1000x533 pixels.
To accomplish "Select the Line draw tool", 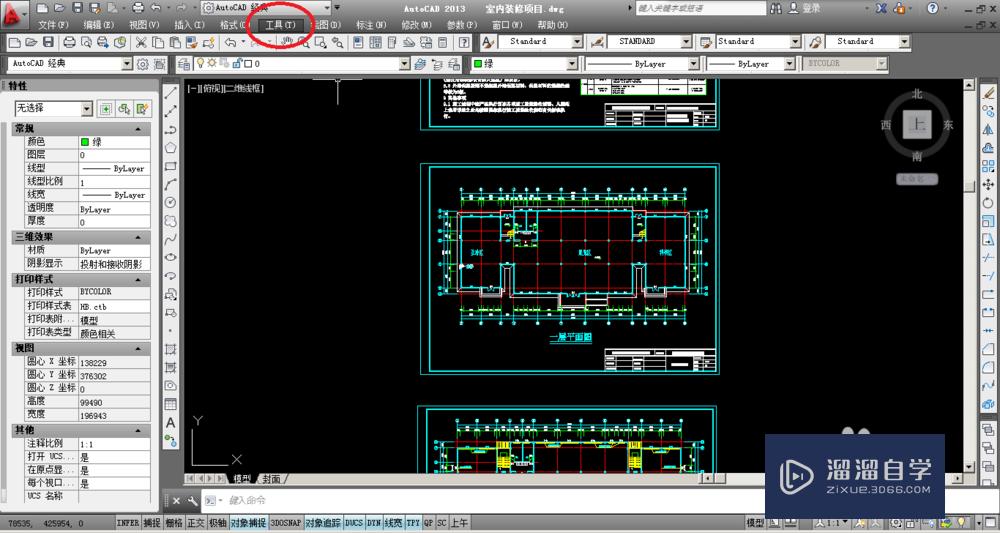I will (171, 92).
